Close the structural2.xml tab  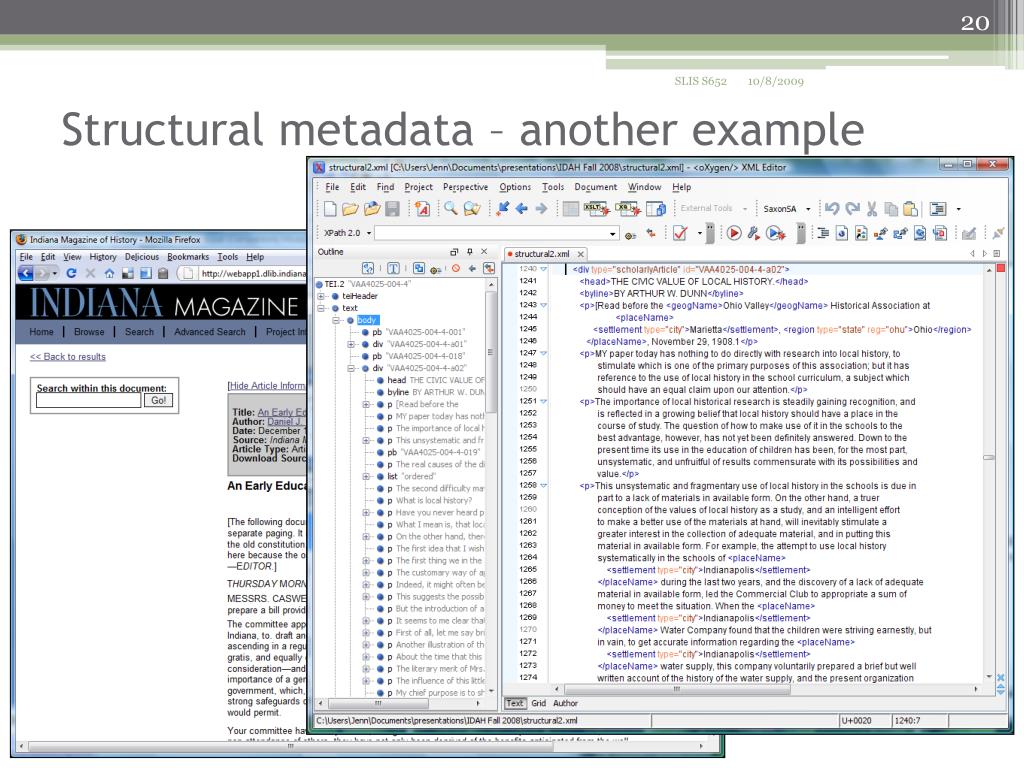coord(581,254)
